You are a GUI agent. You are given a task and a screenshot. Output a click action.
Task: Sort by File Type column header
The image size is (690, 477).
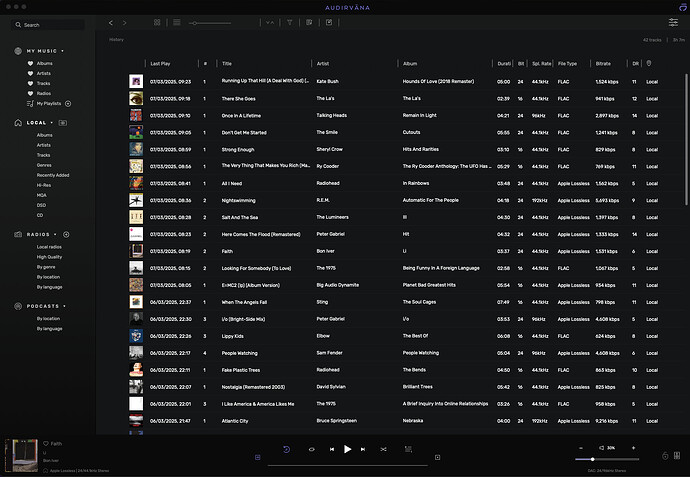click(567, 64)
